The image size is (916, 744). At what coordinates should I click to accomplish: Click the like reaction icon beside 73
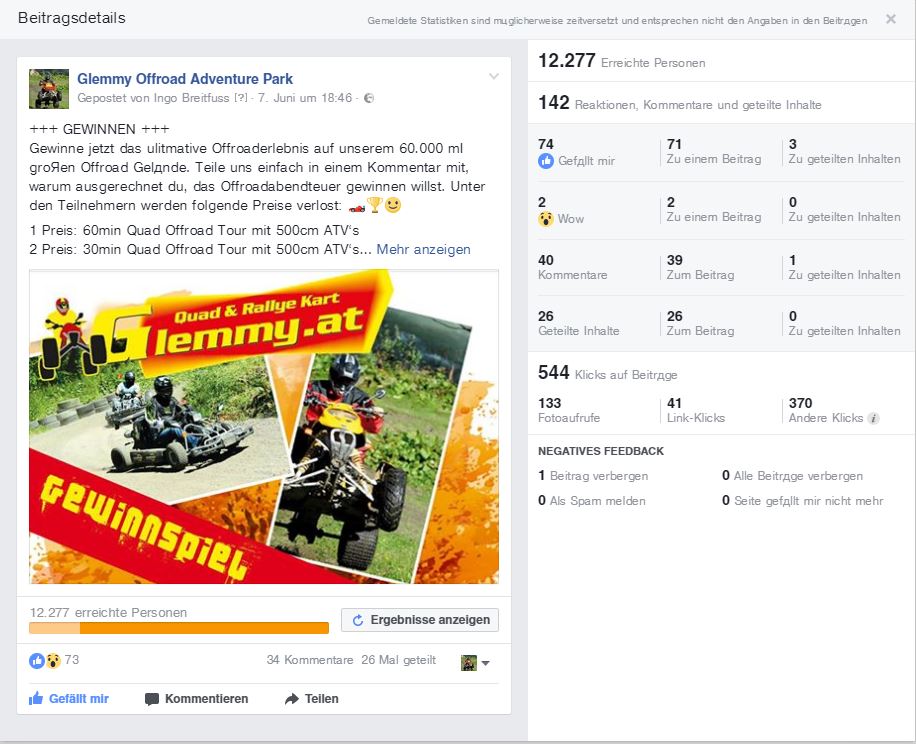37,660
